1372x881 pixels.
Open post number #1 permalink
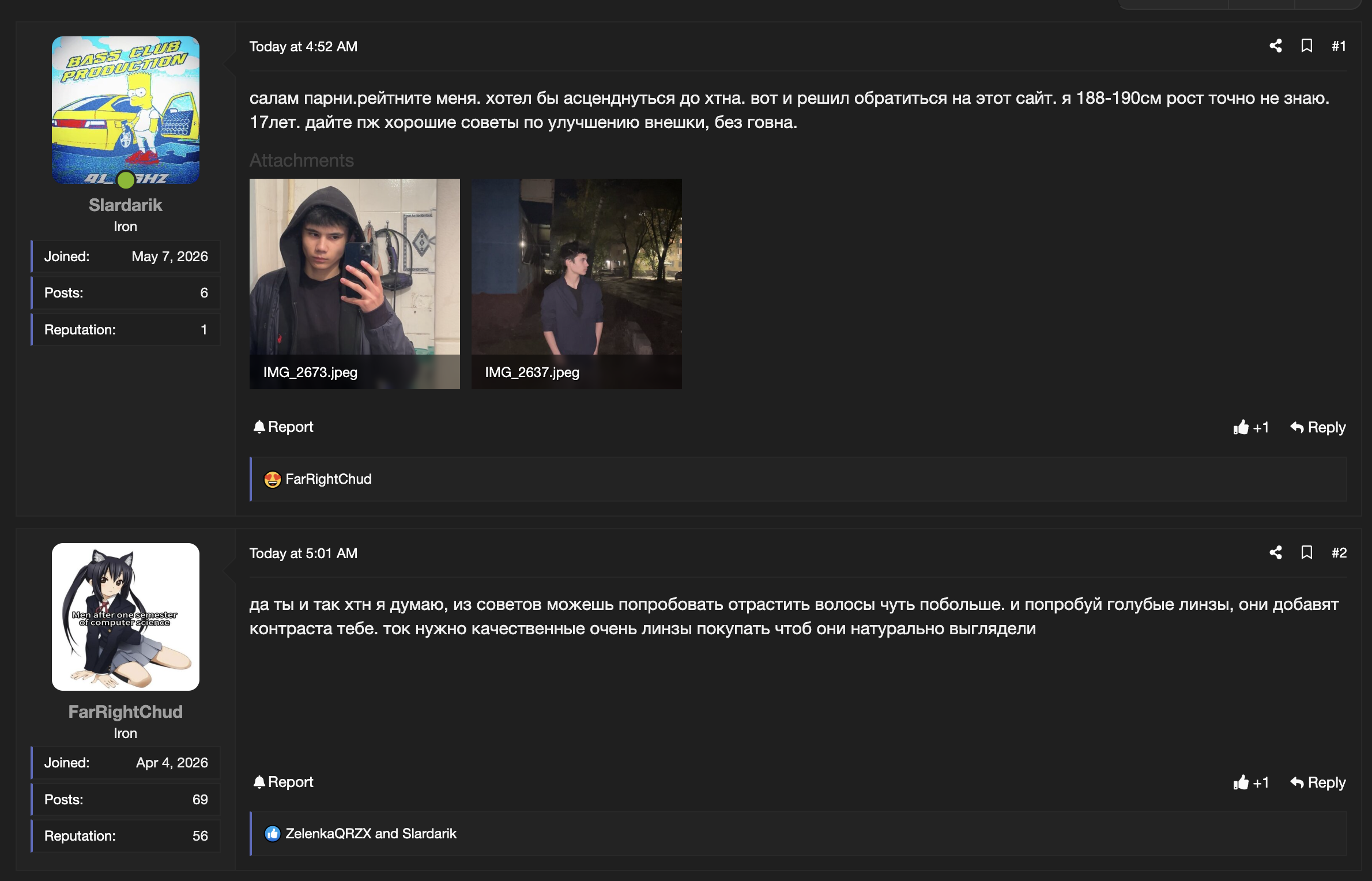click(x=1339, y=46)
